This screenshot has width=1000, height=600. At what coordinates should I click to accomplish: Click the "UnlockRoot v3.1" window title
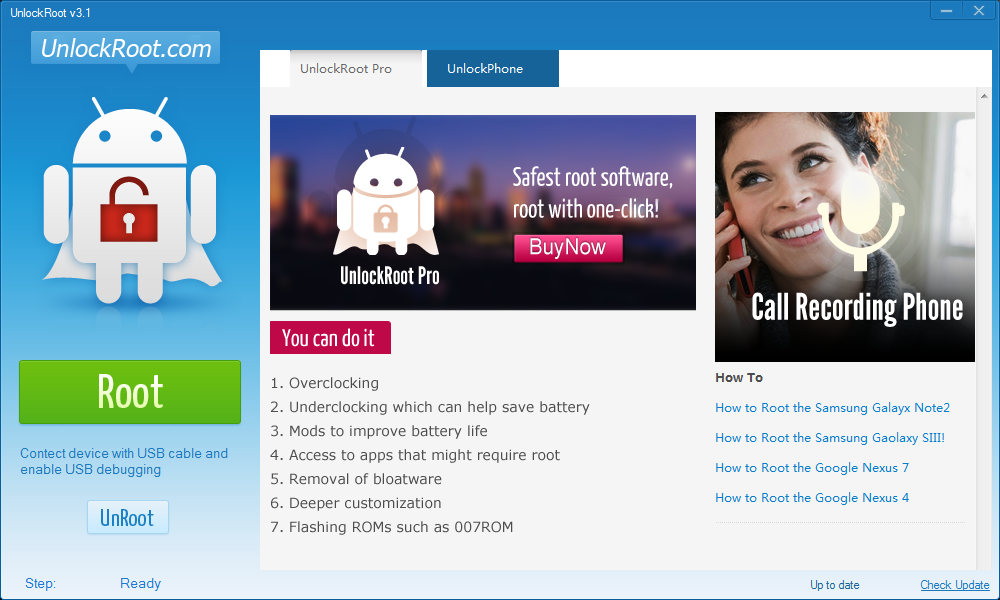click(x=50, y=13)
